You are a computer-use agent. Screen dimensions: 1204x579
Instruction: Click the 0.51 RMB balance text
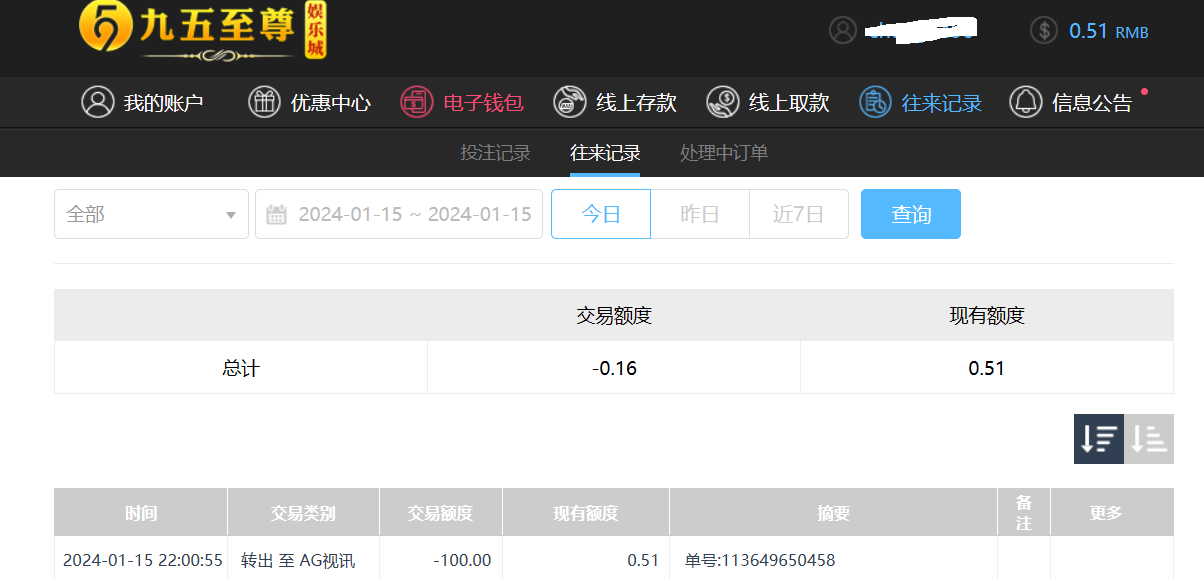pos(1109,31)
